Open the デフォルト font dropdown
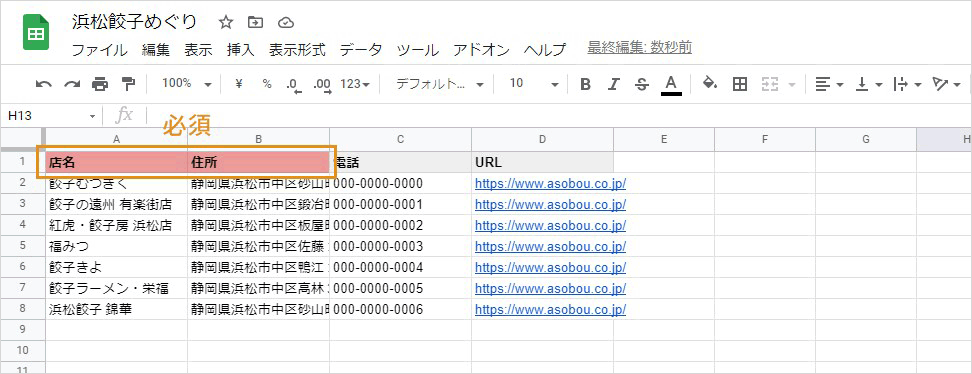 tap(440, 84)
